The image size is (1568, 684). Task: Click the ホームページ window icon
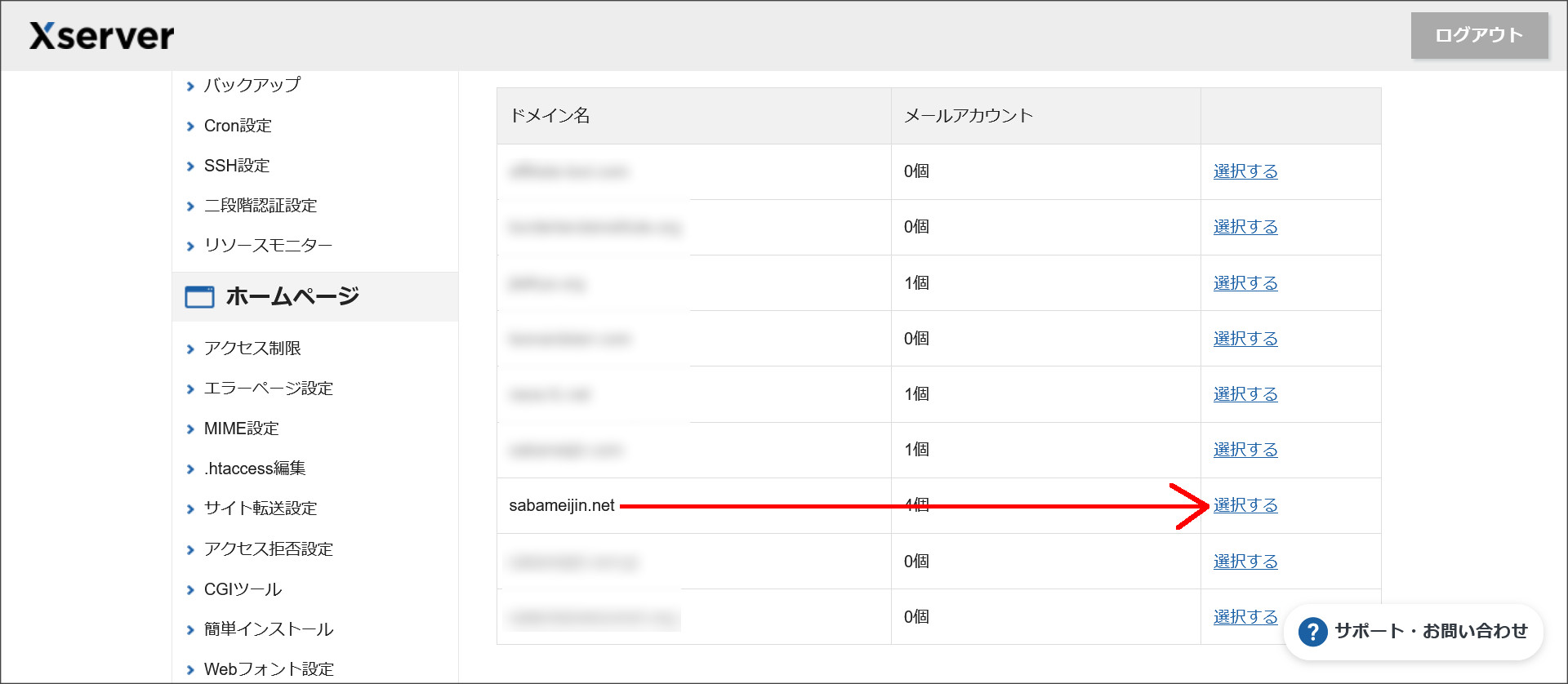pos(199,296)
